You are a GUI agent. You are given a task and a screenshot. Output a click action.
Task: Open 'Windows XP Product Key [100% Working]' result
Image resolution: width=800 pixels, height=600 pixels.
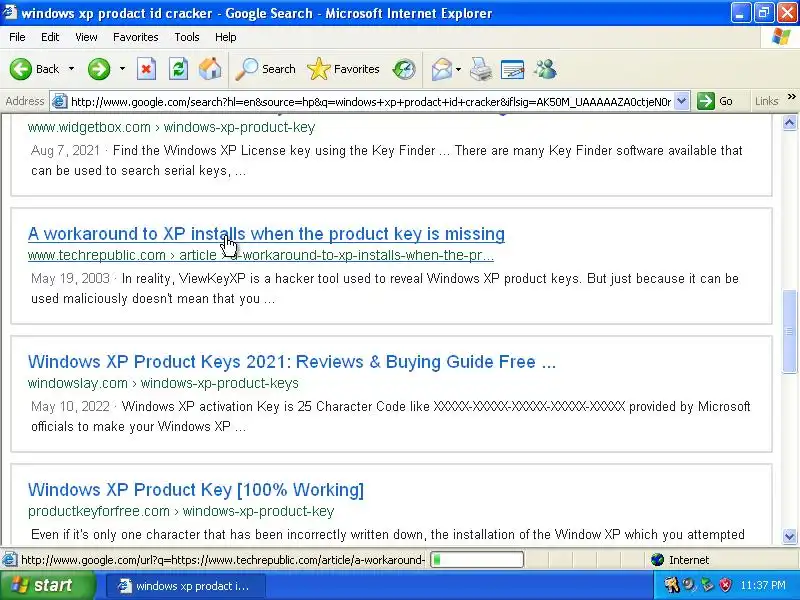(x=196, y=490)
